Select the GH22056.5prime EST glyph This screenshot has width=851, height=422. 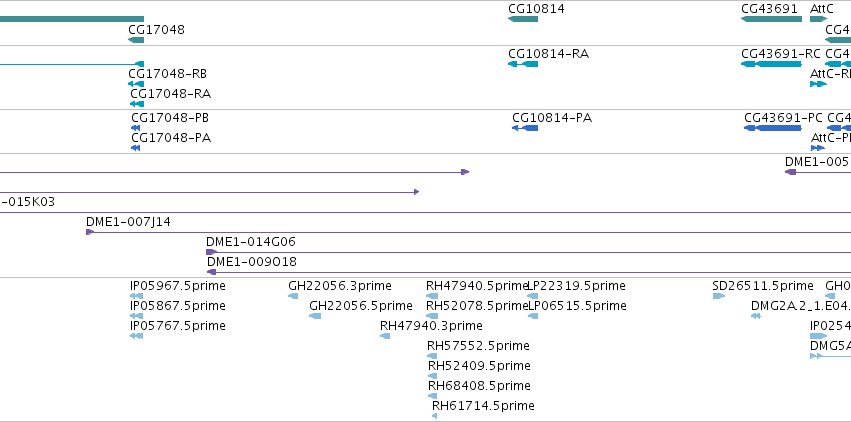tap(315, 316)
